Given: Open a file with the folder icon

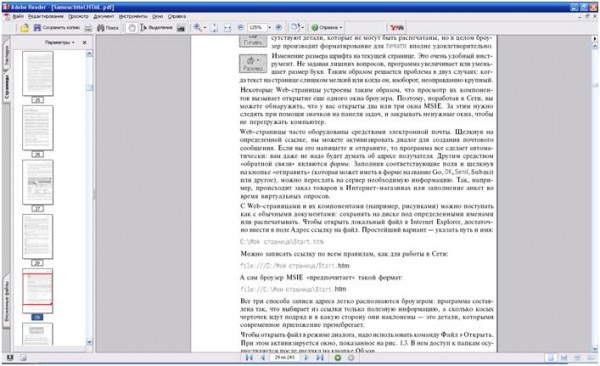Looking at the screenshot, I should point(25,28).
